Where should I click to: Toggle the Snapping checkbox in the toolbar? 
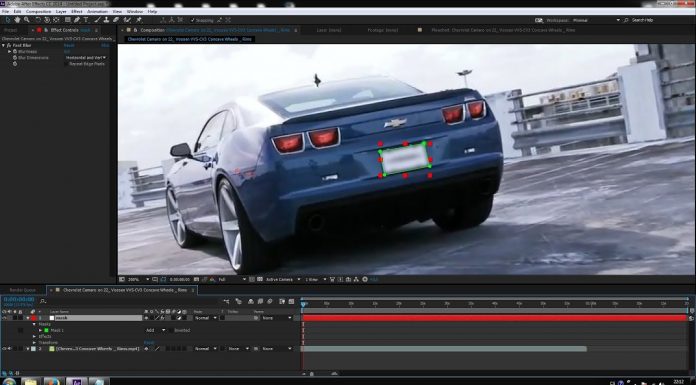pyautogui.click(x=192, y=20)
